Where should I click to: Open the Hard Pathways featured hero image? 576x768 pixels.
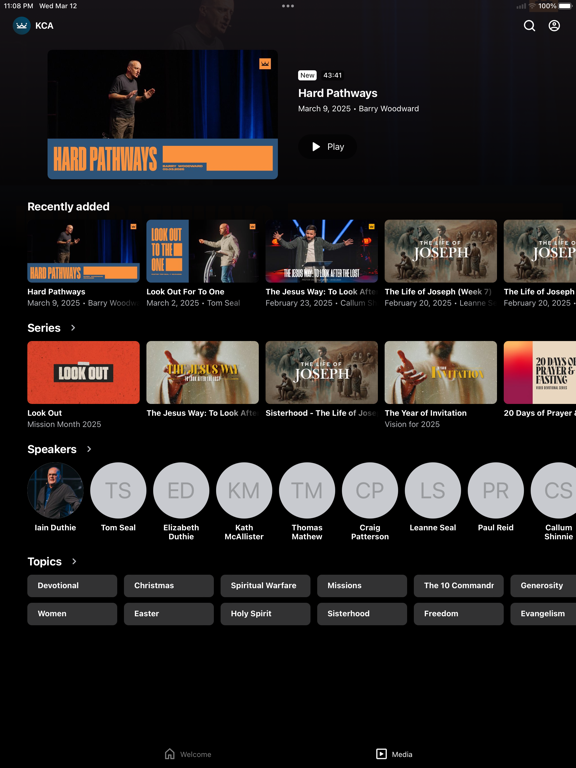[x=163, y=115]
